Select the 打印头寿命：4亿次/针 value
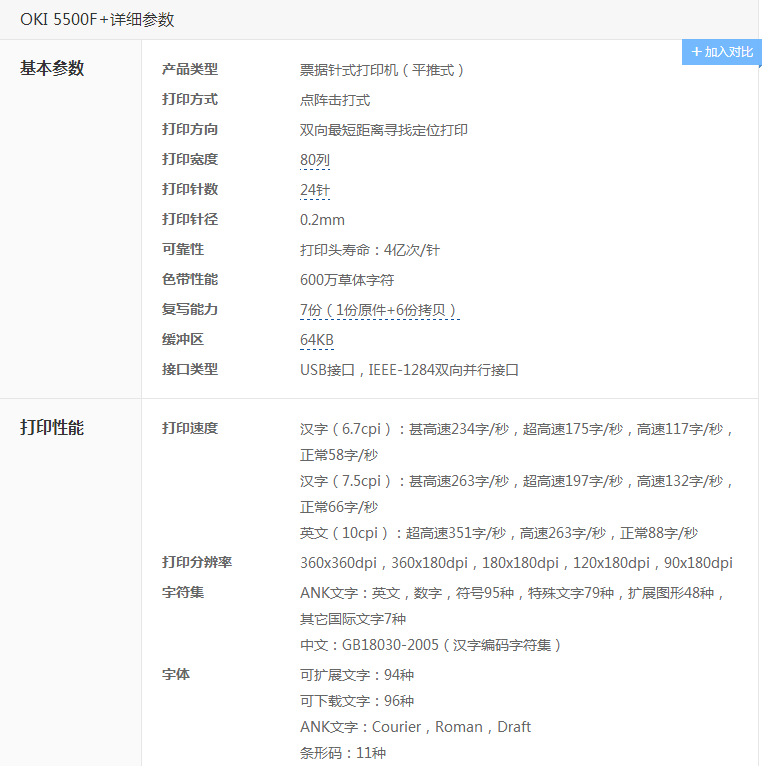 [369, 250]
